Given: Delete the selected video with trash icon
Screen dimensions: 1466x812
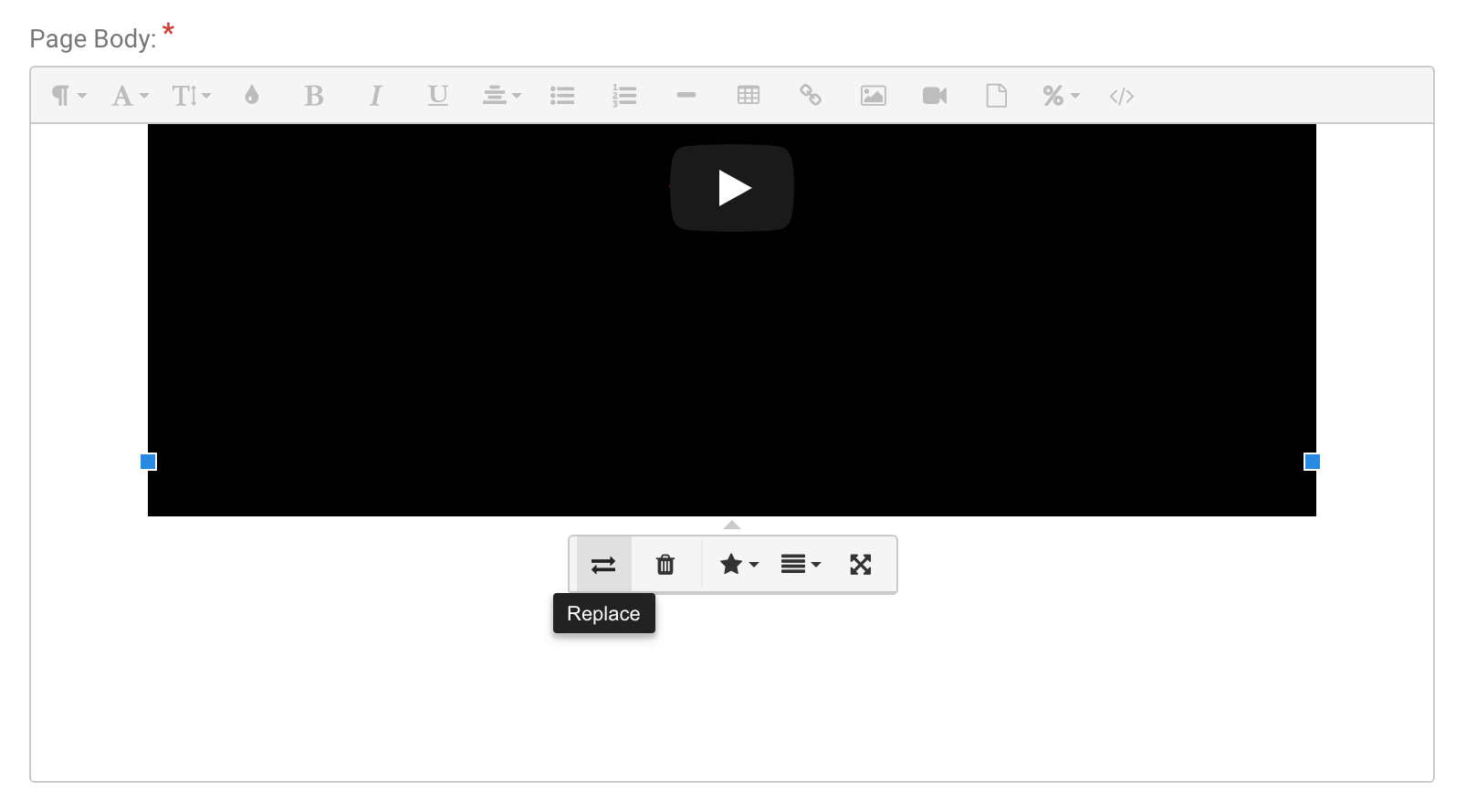Looking at the screenshot, I should pyautogui.click(x=665, y=565).
